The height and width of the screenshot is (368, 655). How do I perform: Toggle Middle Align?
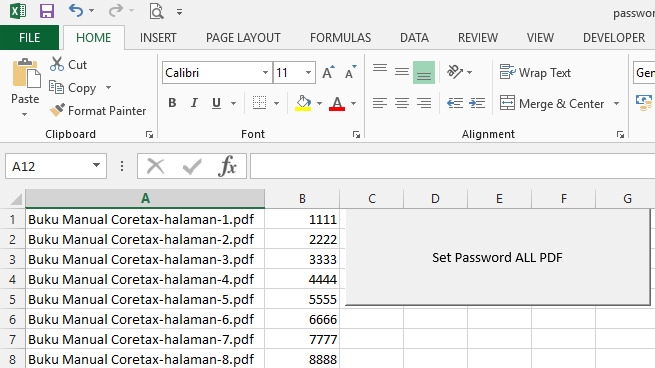coord(402,72)
